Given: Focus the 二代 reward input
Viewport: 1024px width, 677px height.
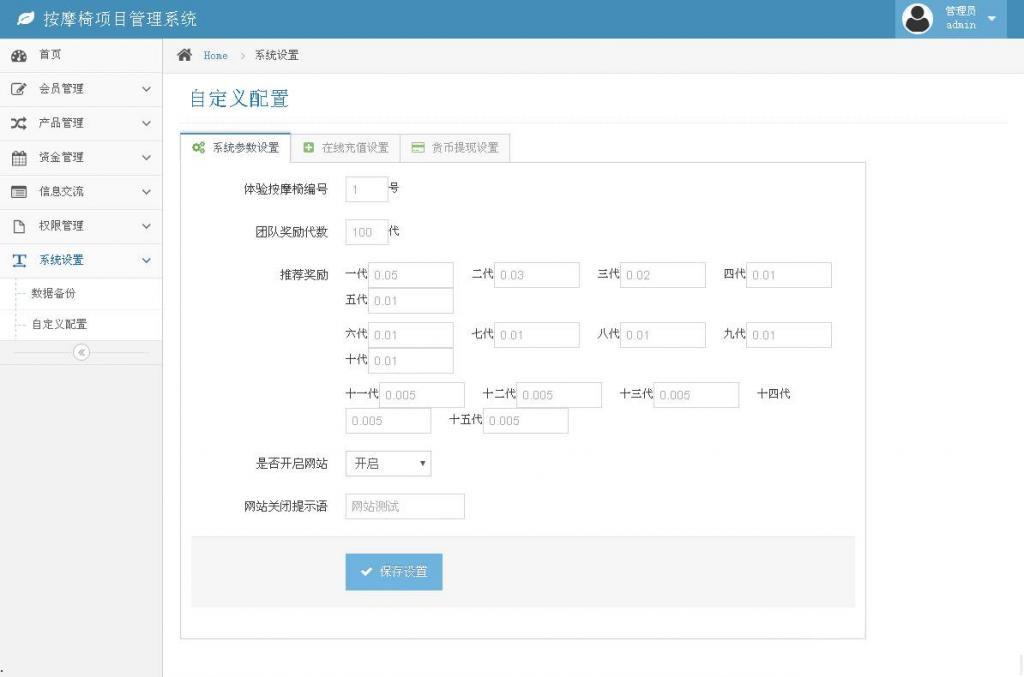Looking at the screenshot, I should coord(537,275).
